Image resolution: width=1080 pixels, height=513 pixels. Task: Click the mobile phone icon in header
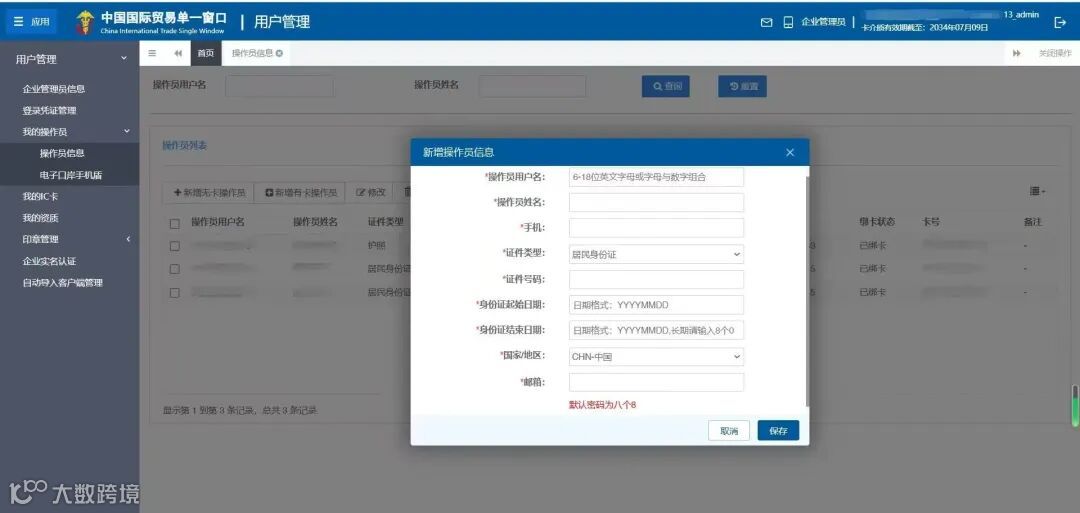(788, 22)
